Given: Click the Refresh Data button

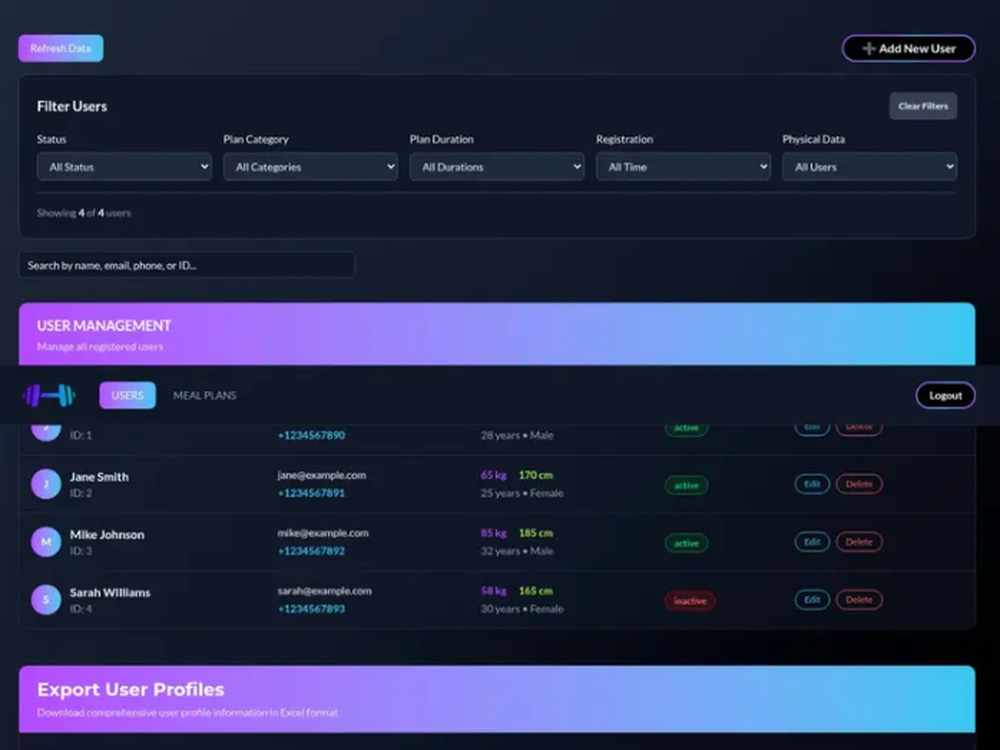Looking at the screenshot, I should [61, 48].
